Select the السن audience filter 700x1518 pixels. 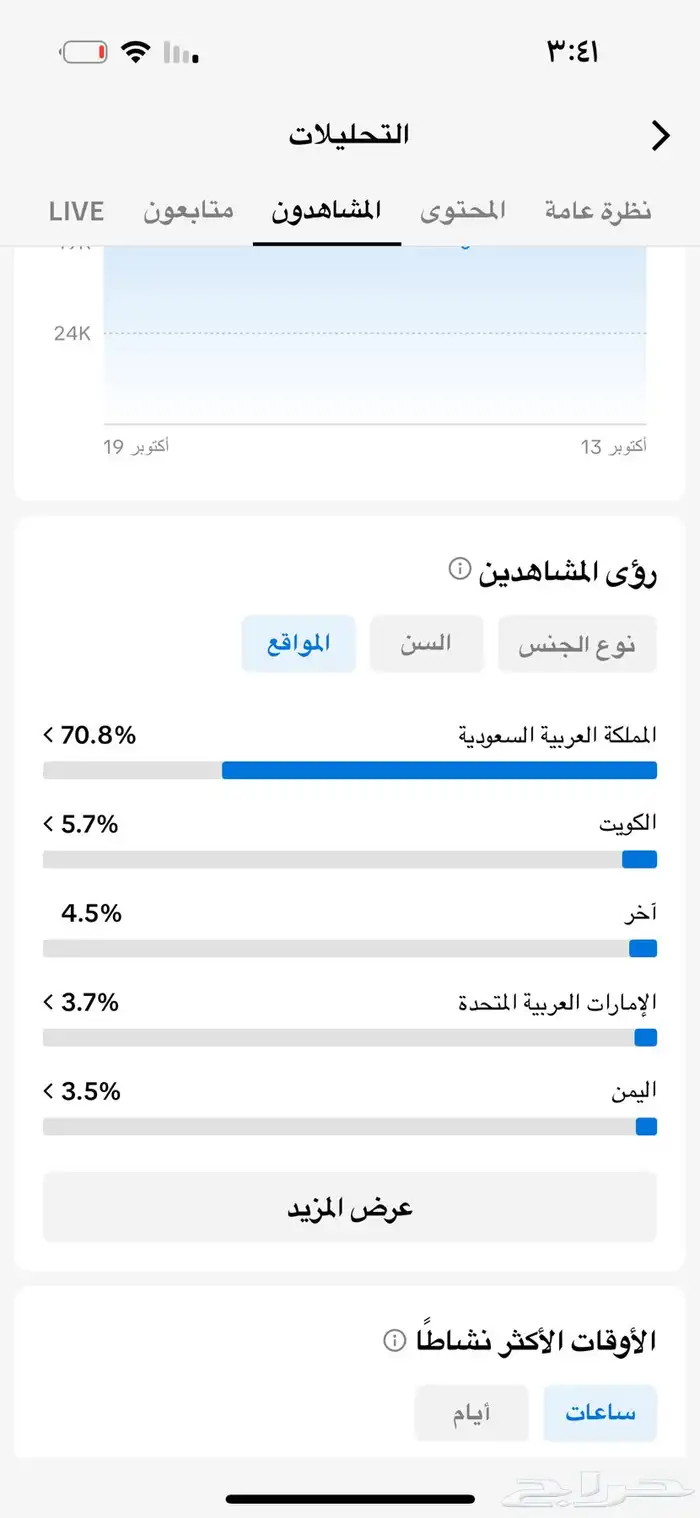click(x=426, y=644)
